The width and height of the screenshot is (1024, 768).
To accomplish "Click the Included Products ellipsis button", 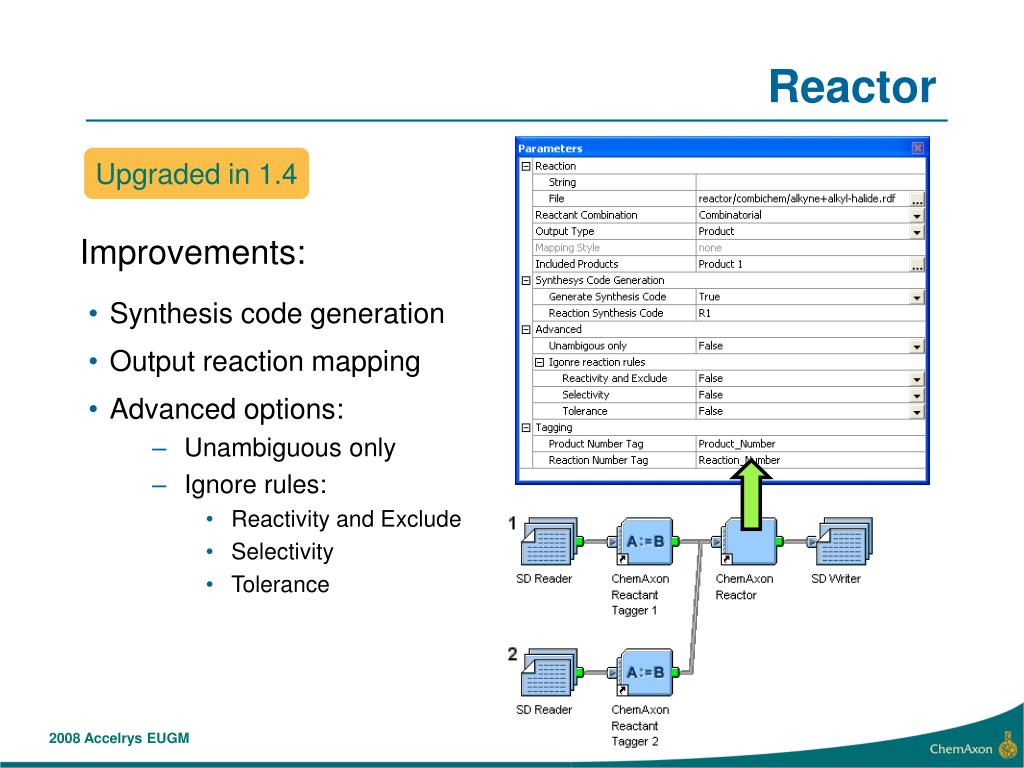I will coord(918,264).
